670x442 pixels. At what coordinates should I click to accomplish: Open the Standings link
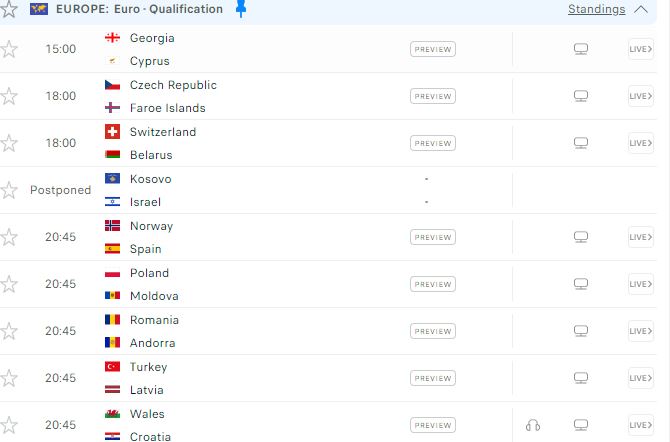pos(597,9)
